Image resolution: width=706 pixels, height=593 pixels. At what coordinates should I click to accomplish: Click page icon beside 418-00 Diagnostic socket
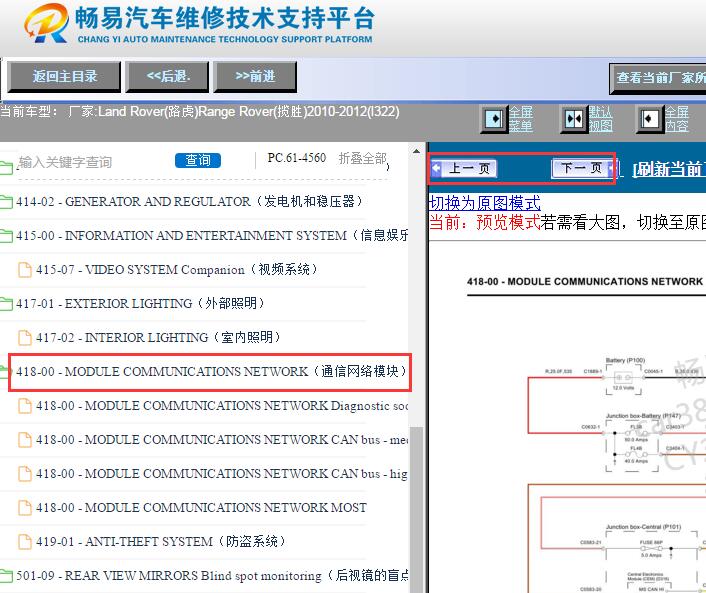(25, 406)
